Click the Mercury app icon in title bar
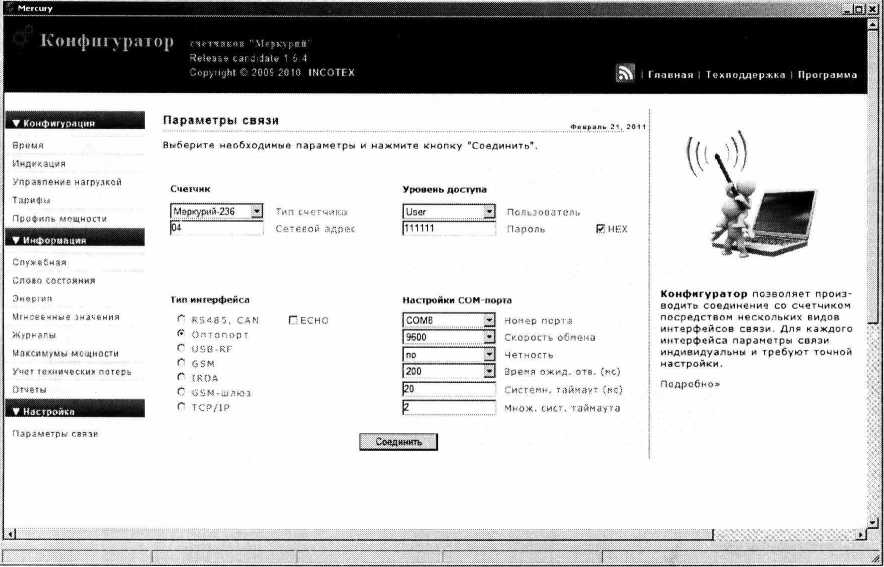 8,8
